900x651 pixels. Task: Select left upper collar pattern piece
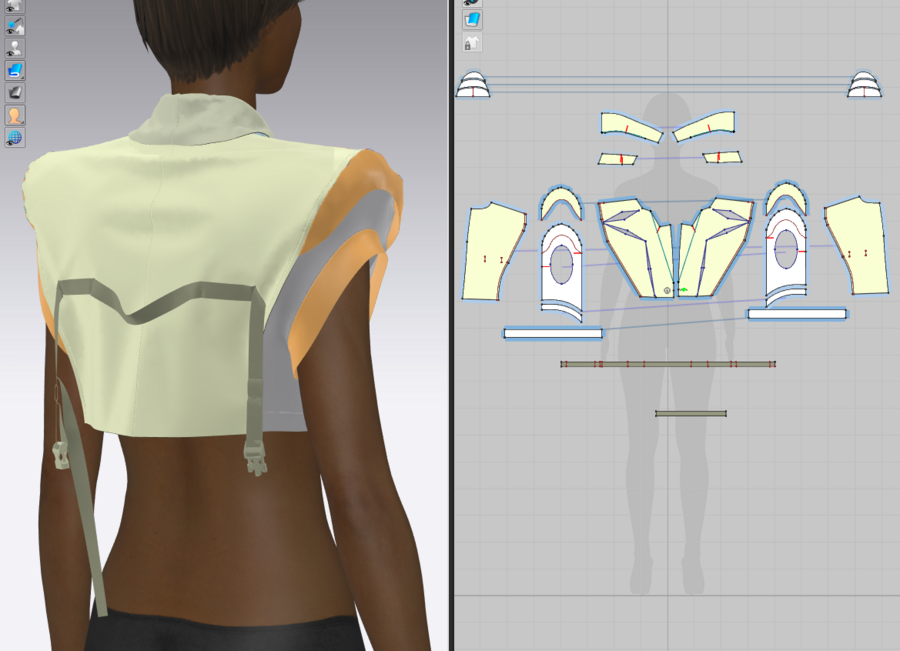click(631, 127)
